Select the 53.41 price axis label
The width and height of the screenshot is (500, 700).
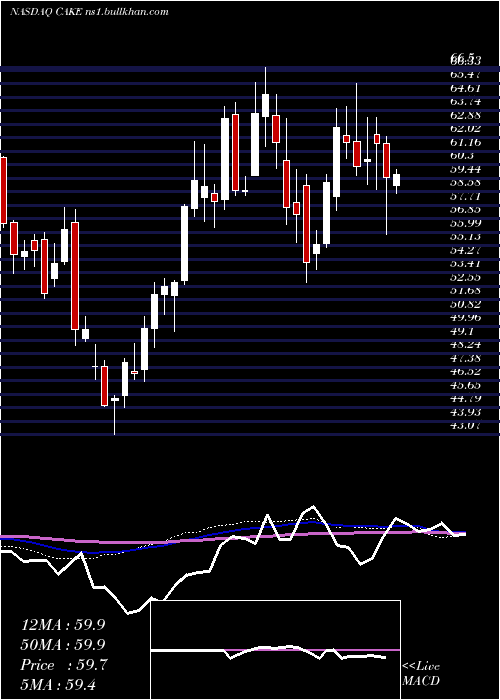[466, 263]
